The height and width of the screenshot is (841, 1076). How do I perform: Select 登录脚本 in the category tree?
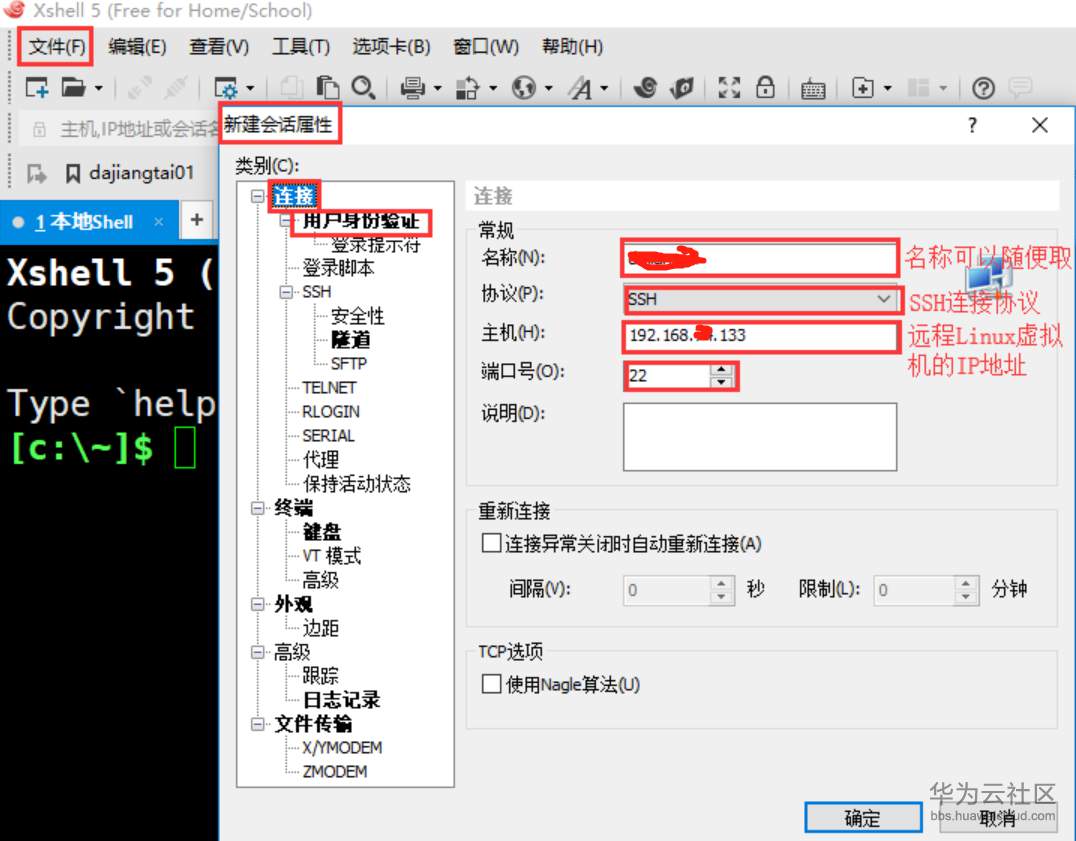[338, 268]
